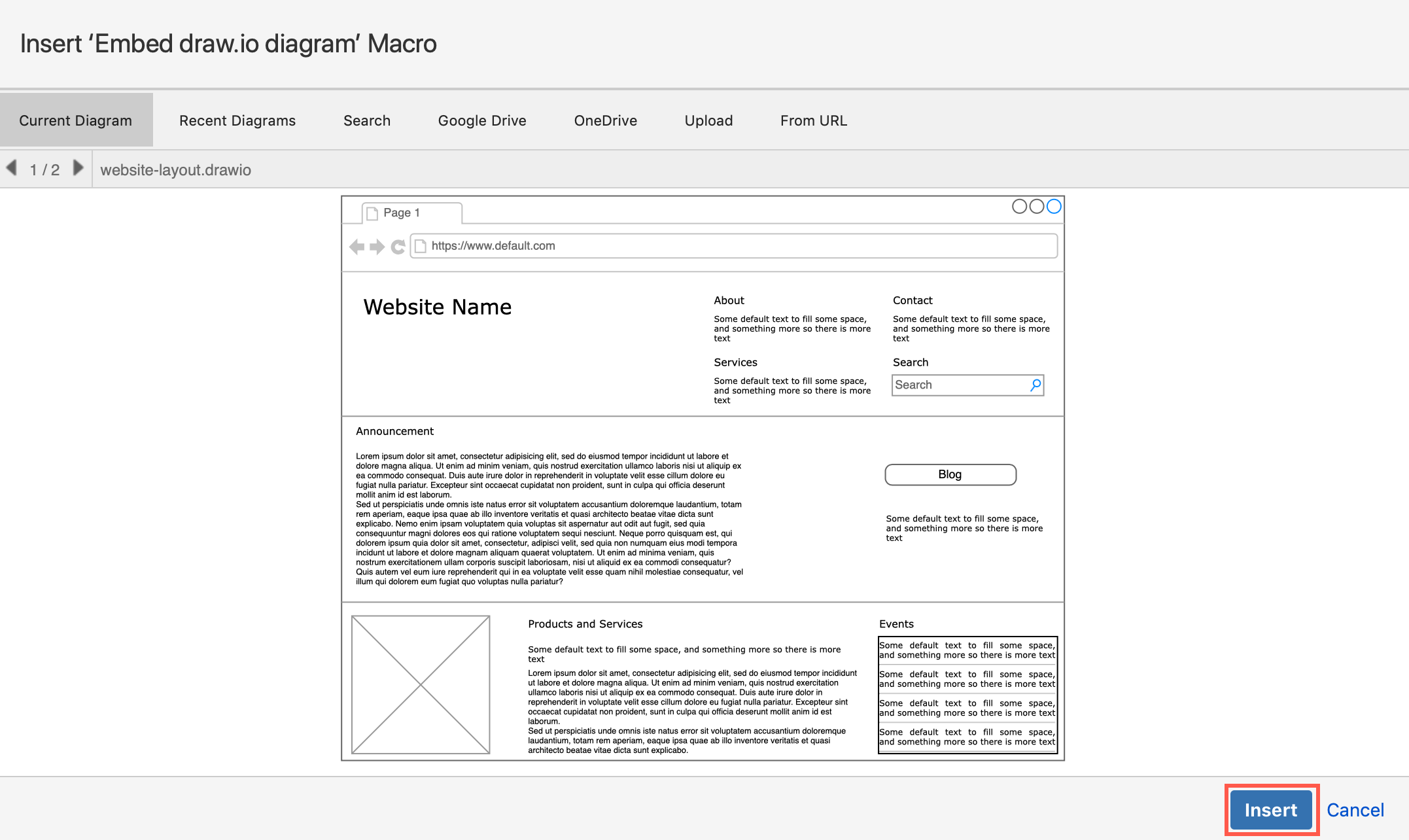The width and height of the screenshot is (1409, 840).
Task: Click the Insert button to embed diagram
Action: point(1271,808)
